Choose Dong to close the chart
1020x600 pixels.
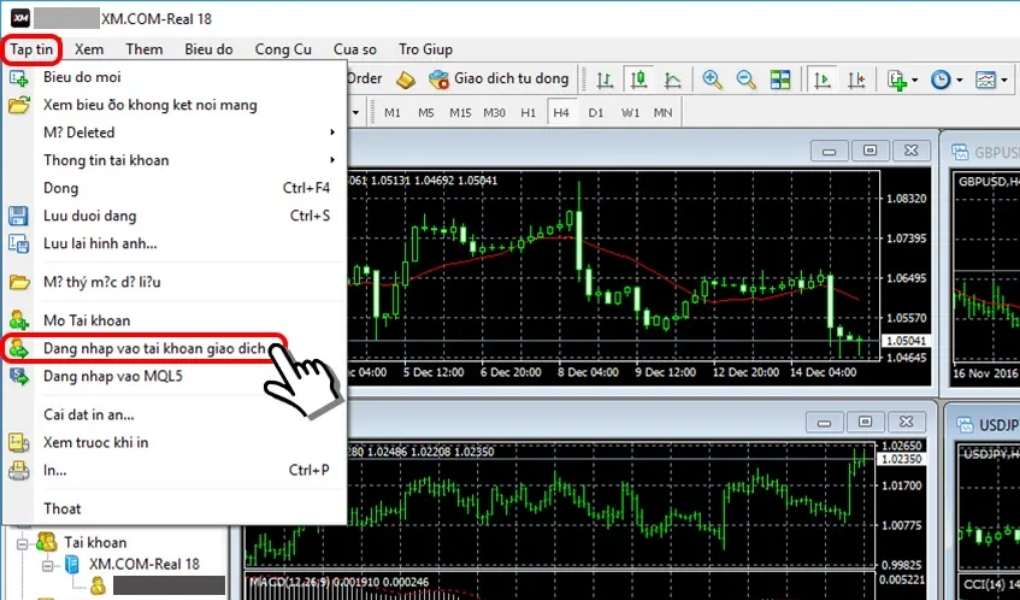tap(174, 188)
